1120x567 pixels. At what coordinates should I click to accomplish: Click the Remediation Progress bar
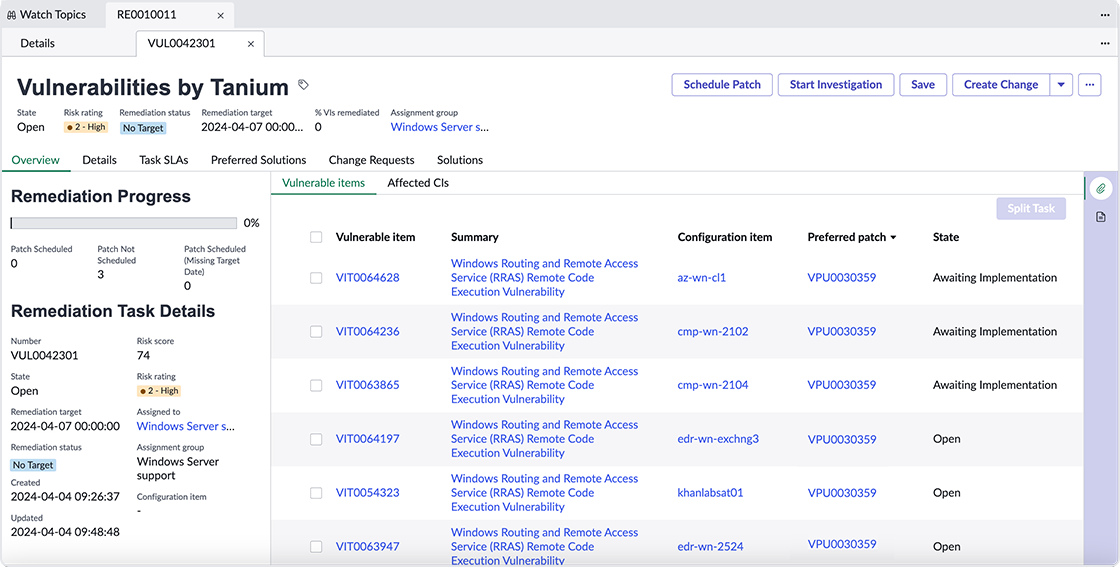point(124,224)
